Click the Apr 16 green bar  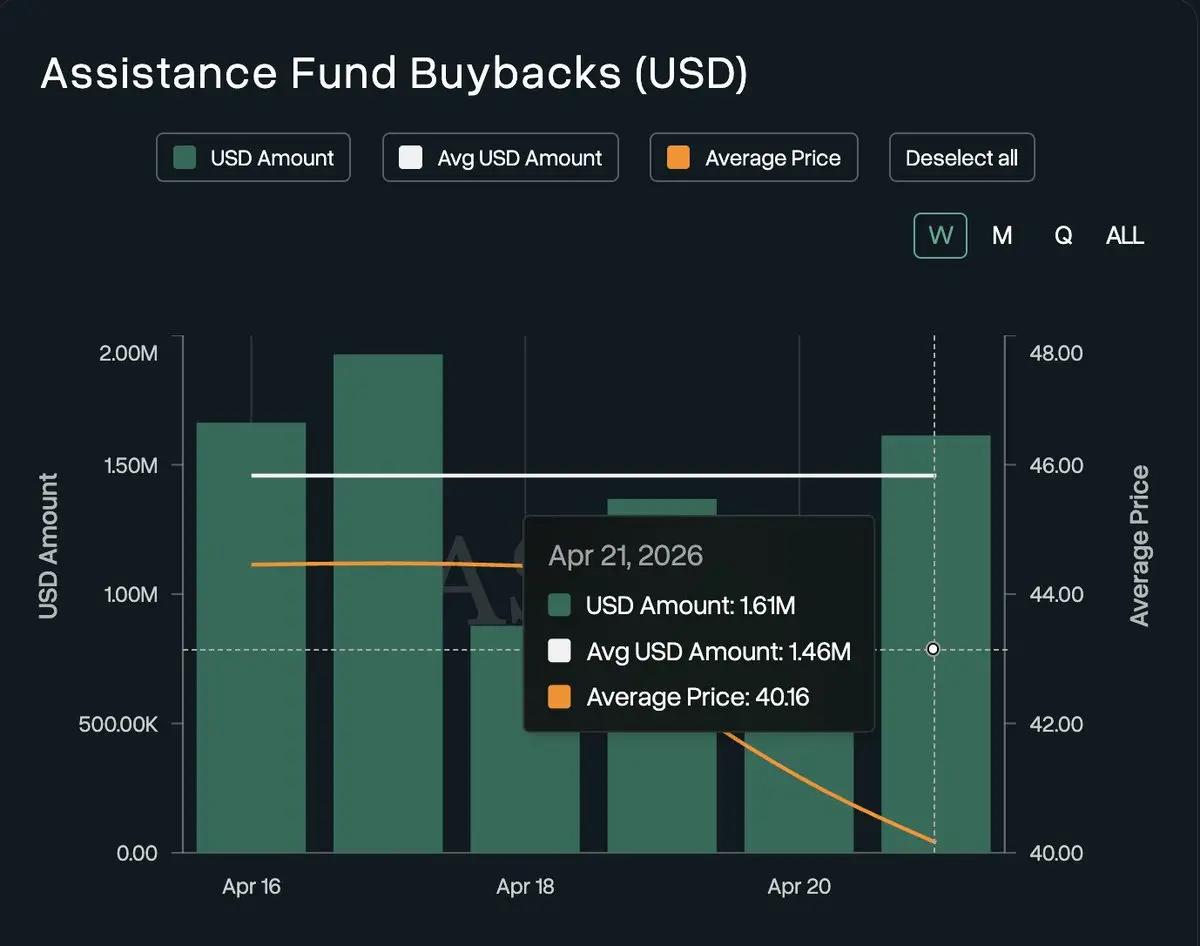pyautogui.click(x=251, y=640)
